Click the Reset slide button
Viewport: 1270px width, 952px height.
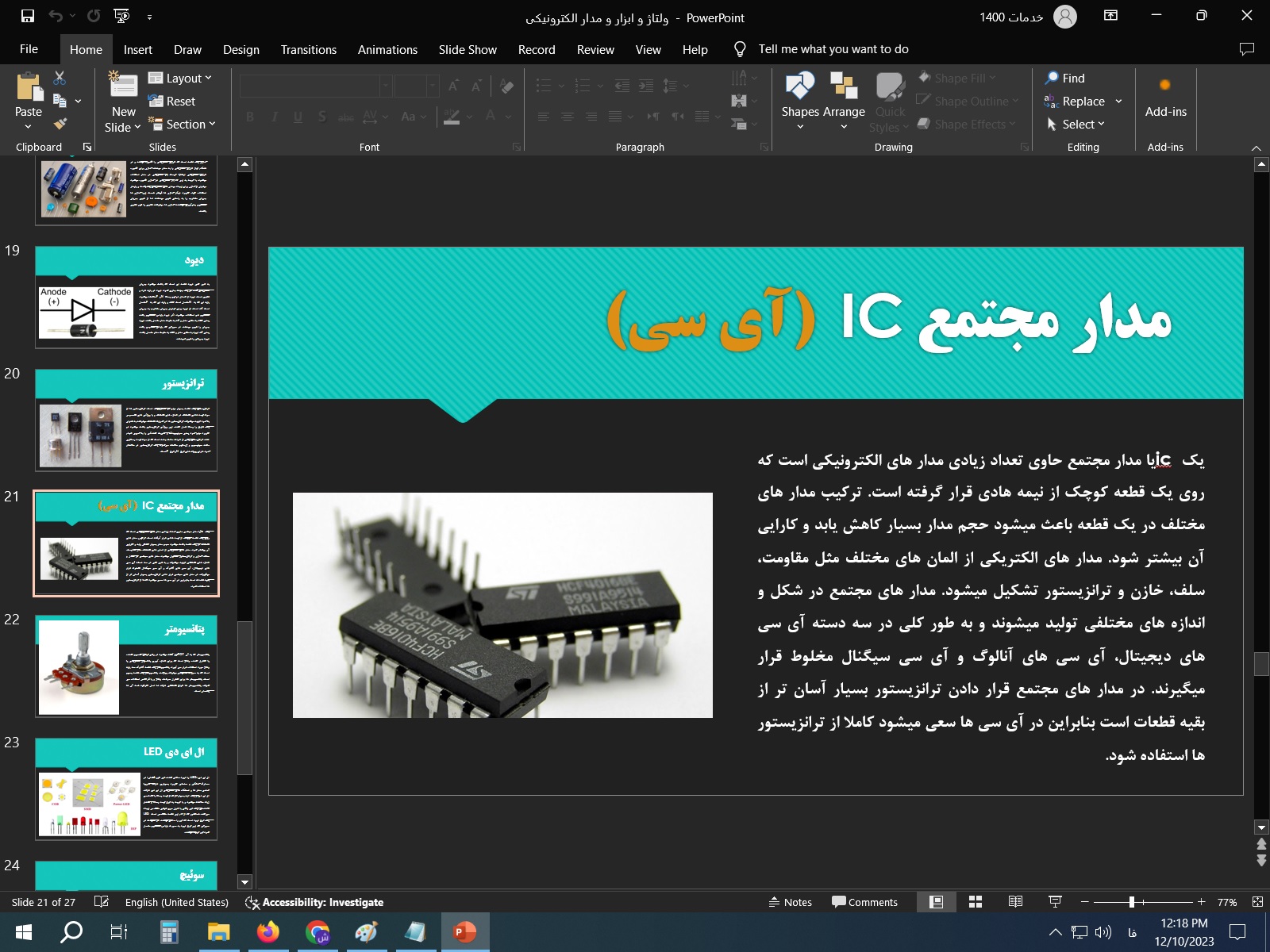172,101
